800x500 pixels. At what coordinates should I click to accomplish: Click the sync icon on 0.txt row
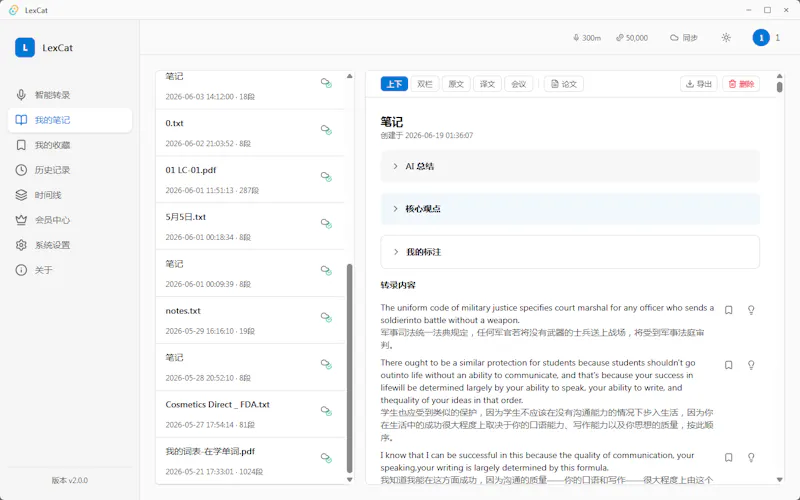point(327,130)
